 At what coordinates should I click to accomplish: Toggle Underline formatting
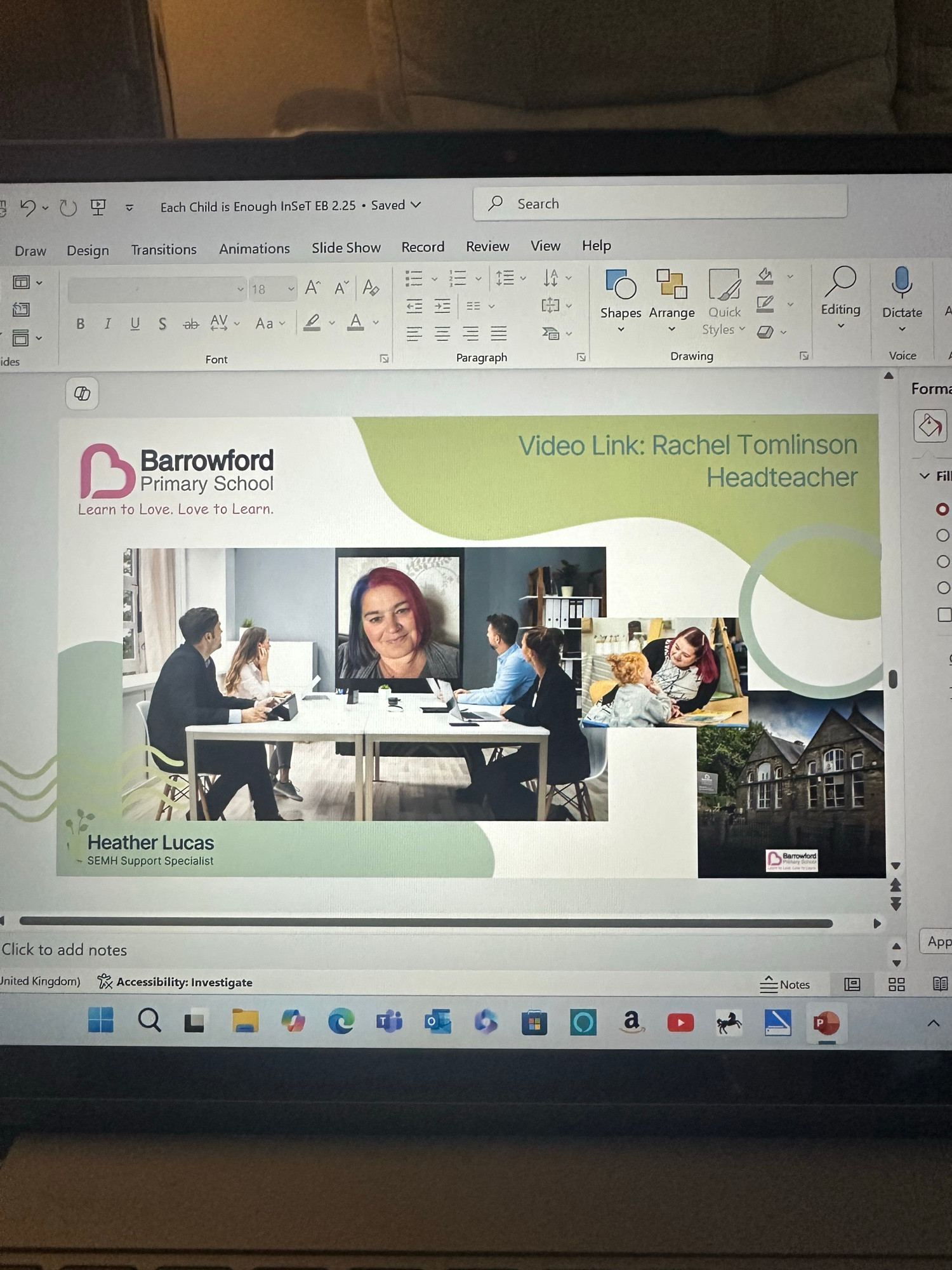point(135,324)
